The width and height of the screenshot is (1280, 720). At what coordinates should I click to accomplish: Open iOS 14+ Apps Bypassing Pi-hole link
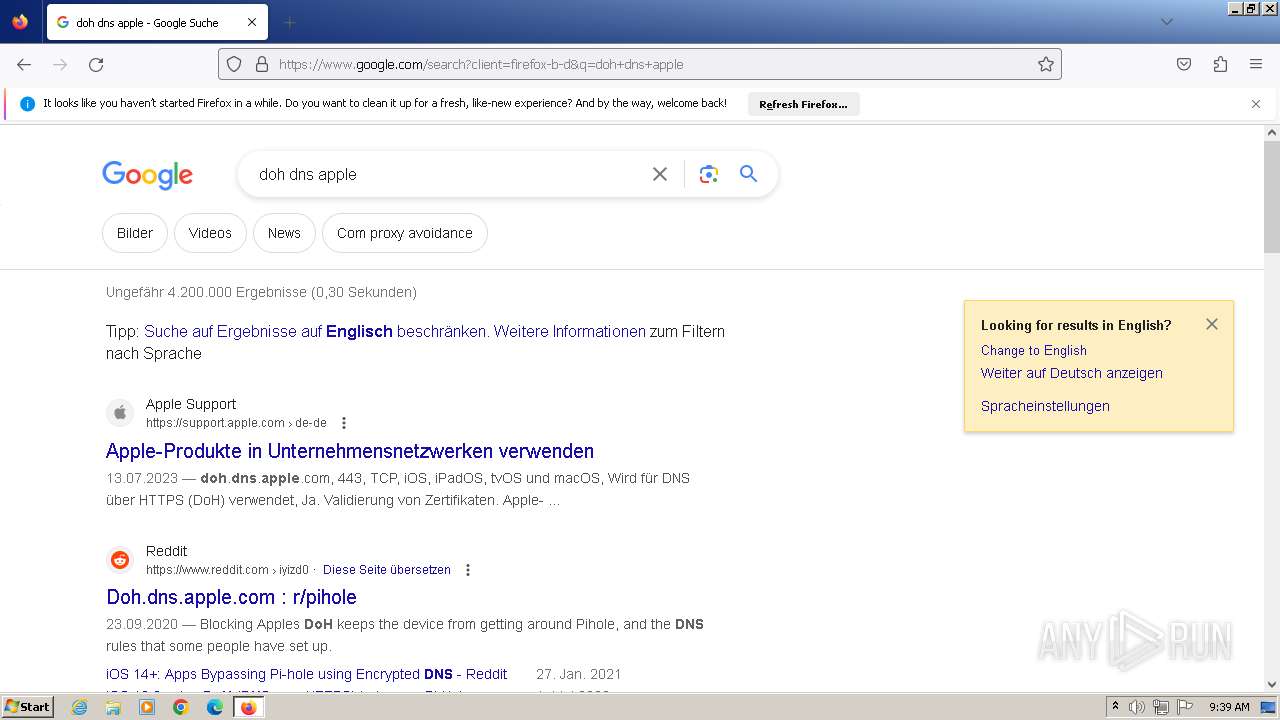[306, 674]
